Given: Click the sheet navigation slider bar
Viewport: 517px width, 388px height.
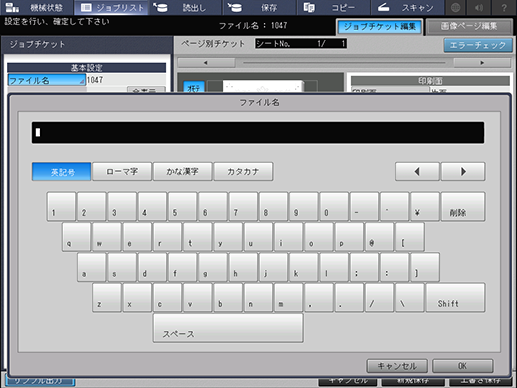Looking at the screenshot, I should tap(344, 63).
